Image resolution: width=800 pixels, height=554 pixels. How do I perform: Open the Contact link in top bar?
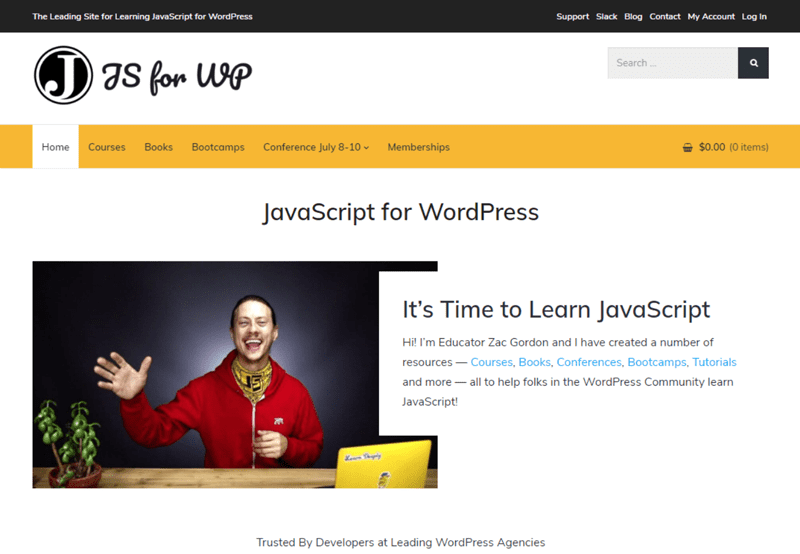click(665, 16)
